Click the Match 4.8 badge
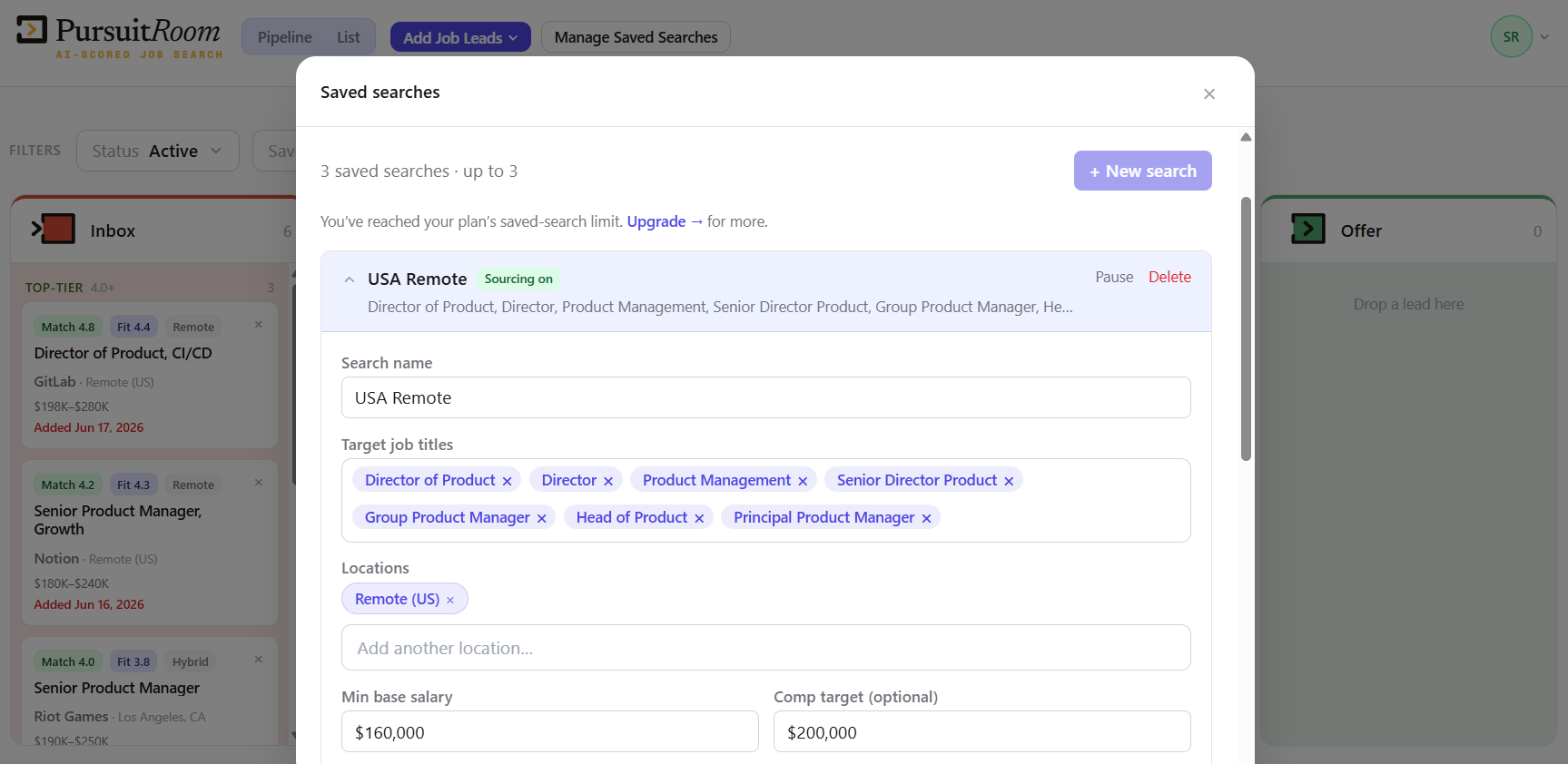 coord(68,327)
